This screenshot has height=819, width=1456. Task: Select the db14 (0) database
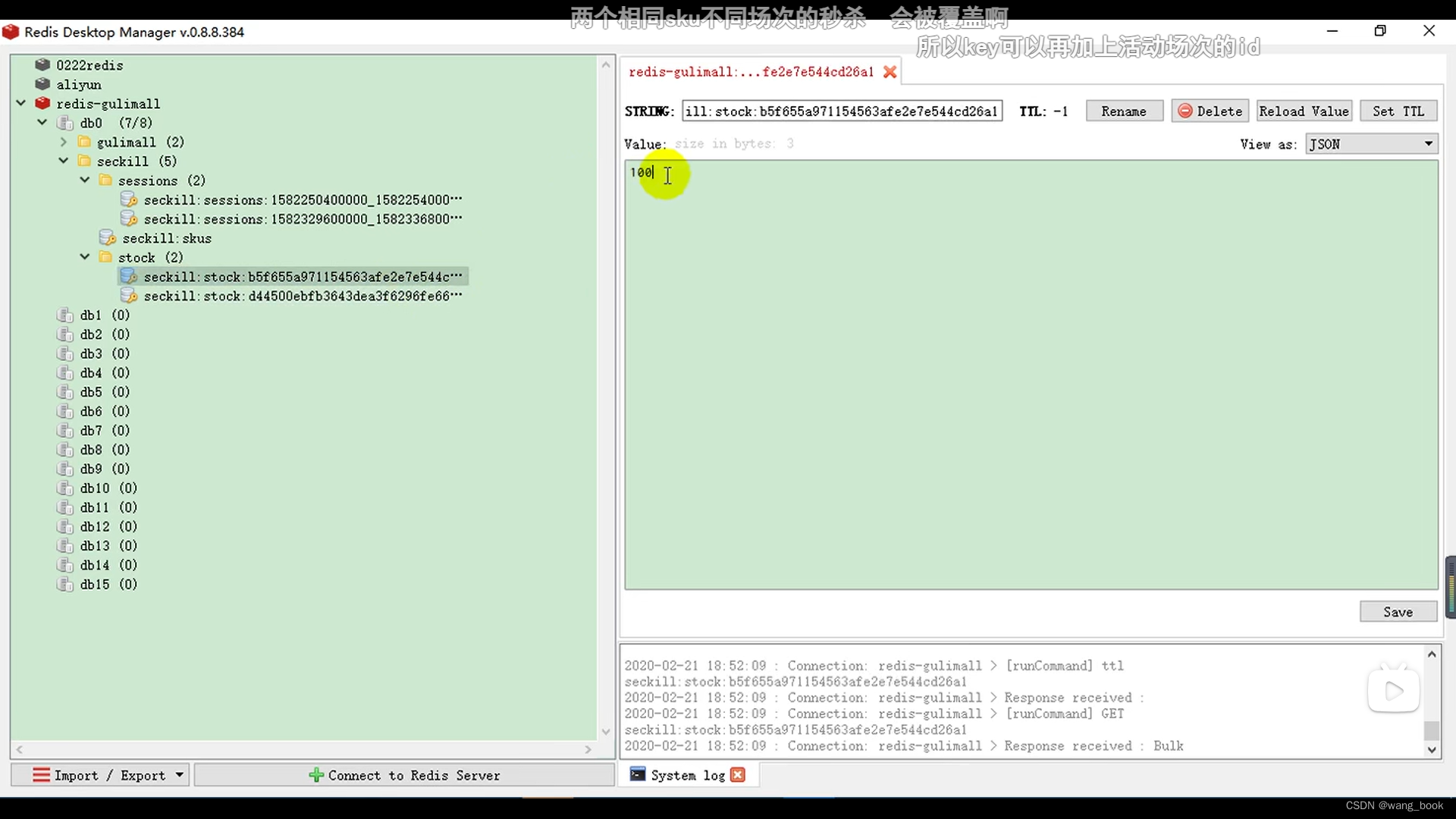click(108, 565)
